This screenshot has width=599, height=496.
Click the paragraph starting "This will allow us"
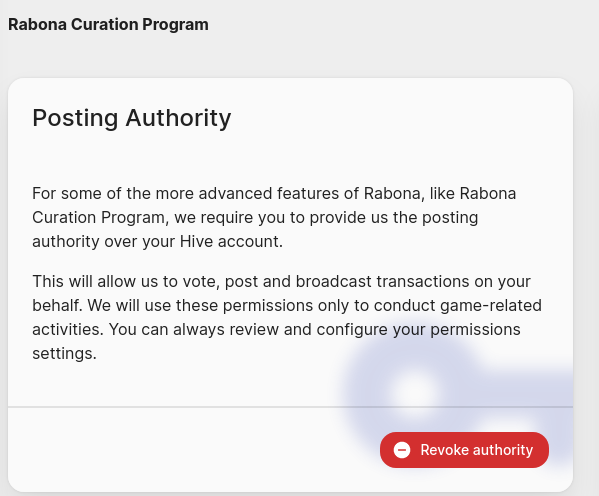(x=287, y=317)
